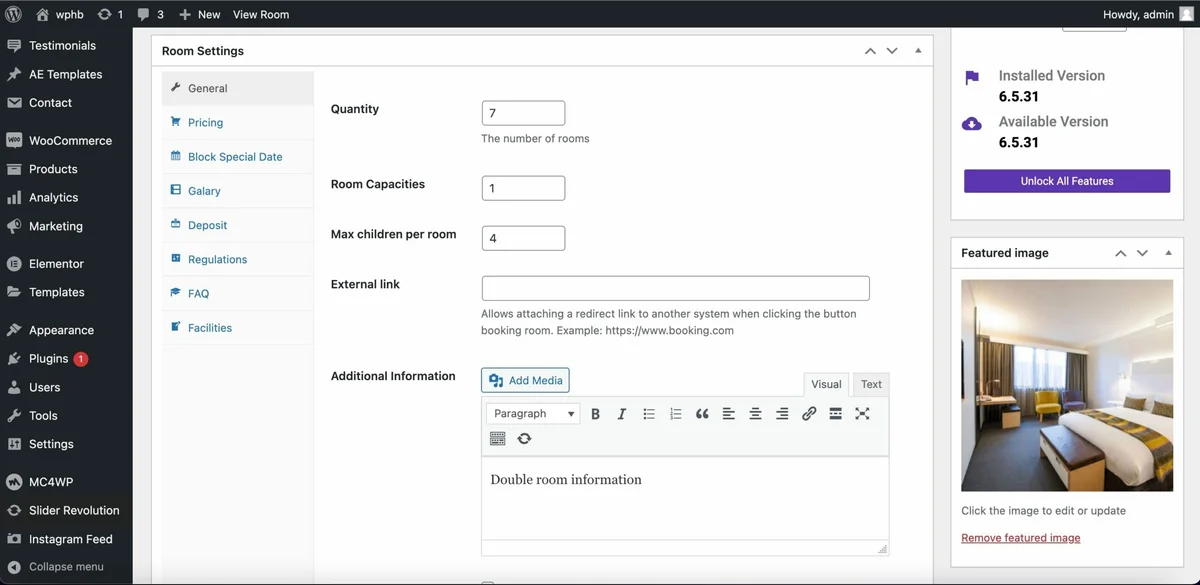Viewport: 1200px width, 585px height.
Task: Click Remove featured image link
Action: point(1020,538)
